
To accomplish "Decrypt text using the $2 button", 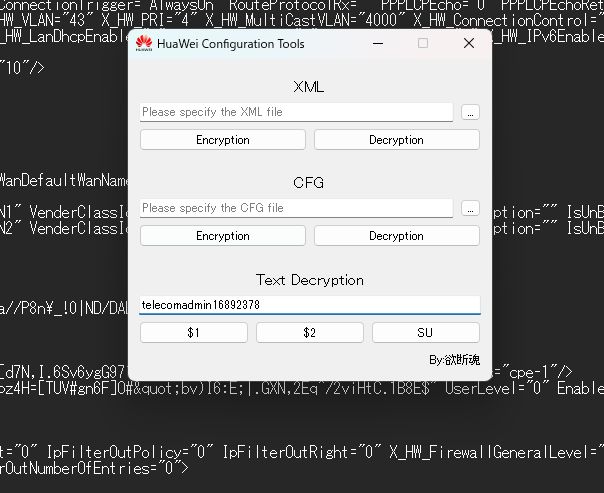I will coord(310,332).
